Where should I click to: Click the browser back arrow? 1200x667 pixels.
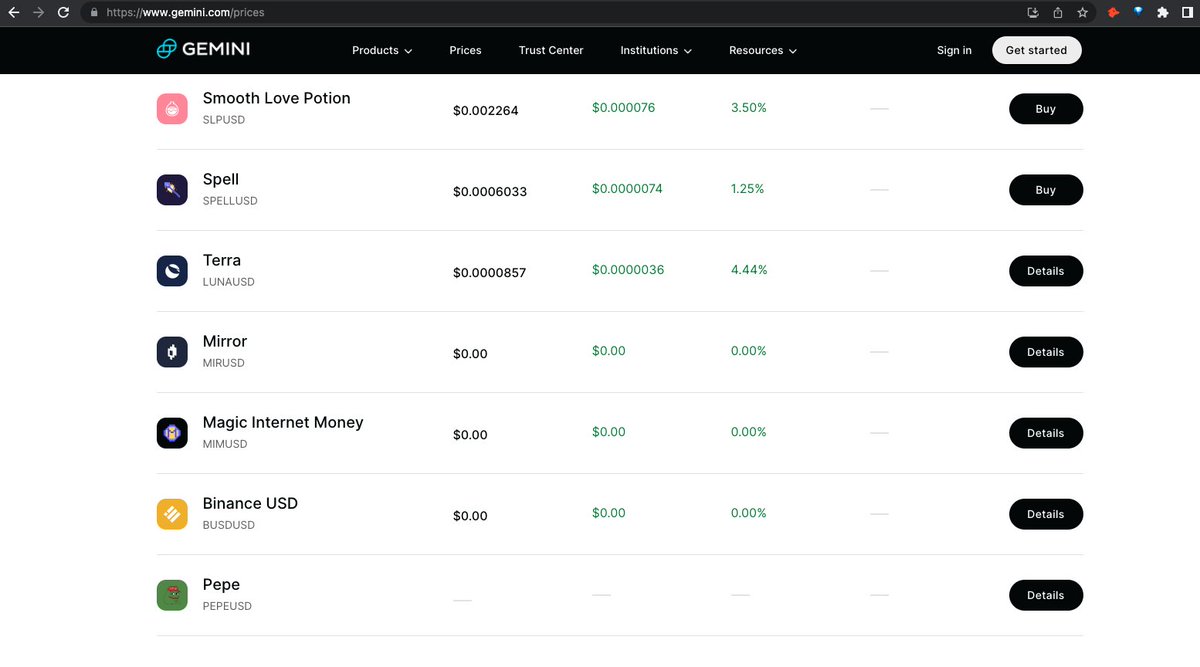14,13
